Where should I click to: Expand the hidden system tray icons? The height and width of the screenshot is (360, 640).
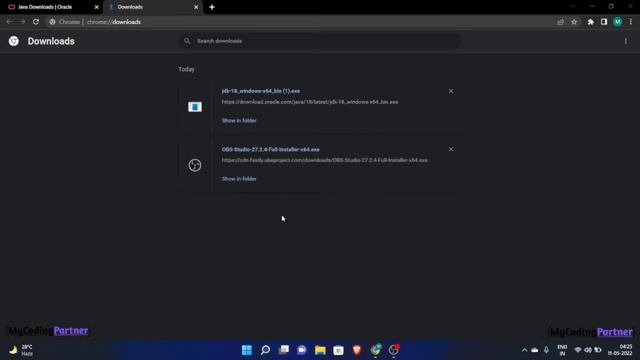pos(524,350)
